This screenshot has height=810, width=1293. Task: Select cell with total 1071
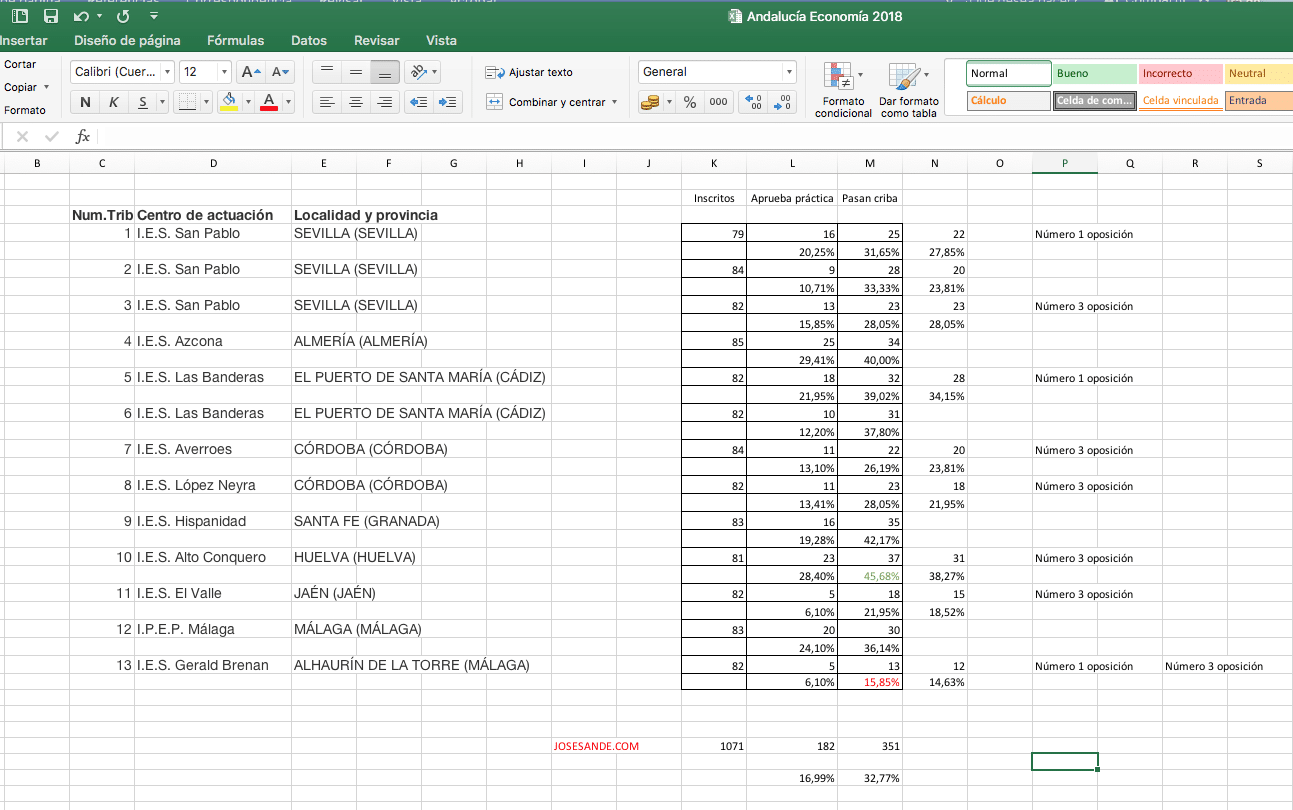(x=714, y=746)
